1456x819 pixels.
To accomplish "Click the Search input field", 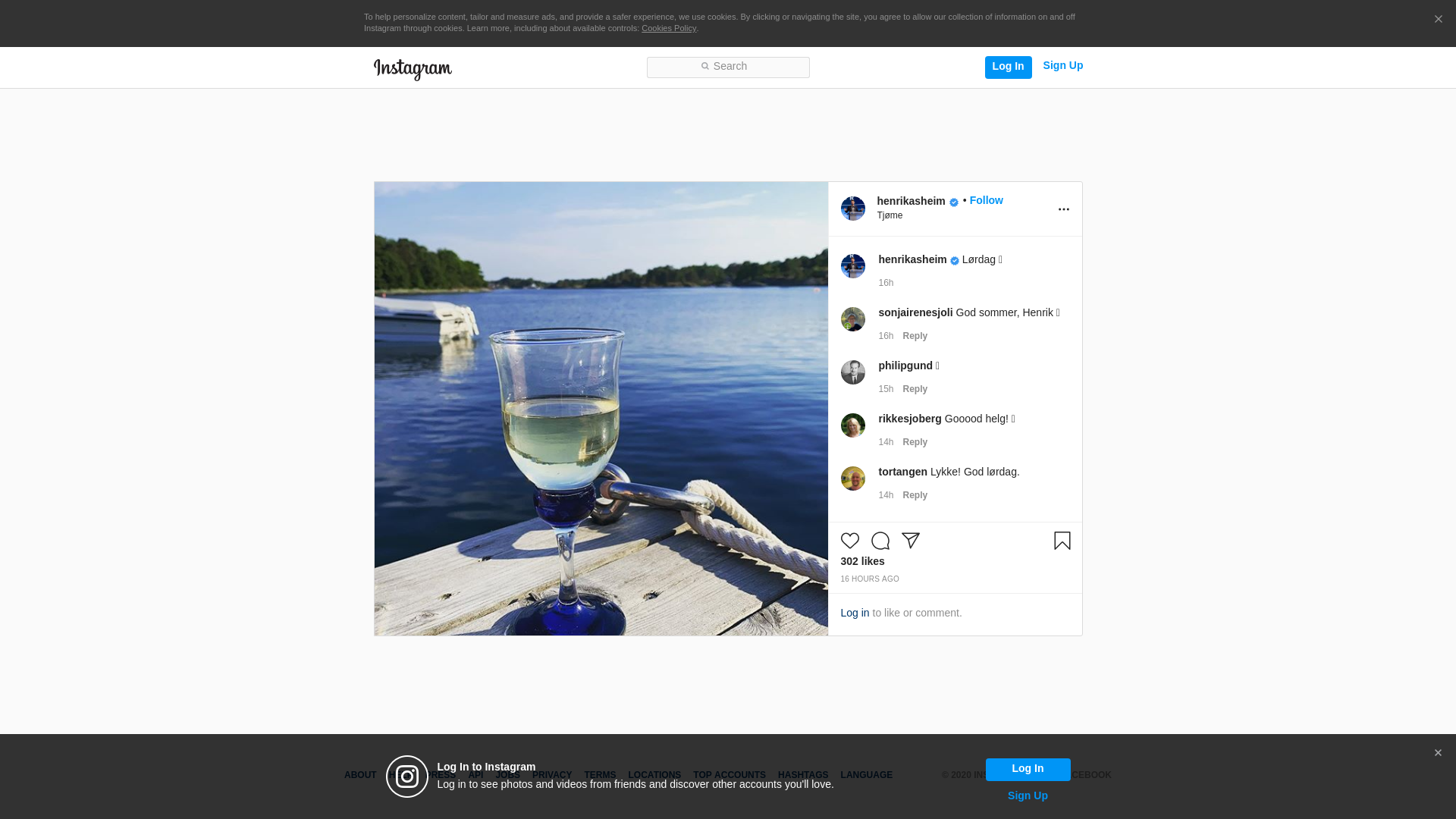I will [x=728, y=67].
